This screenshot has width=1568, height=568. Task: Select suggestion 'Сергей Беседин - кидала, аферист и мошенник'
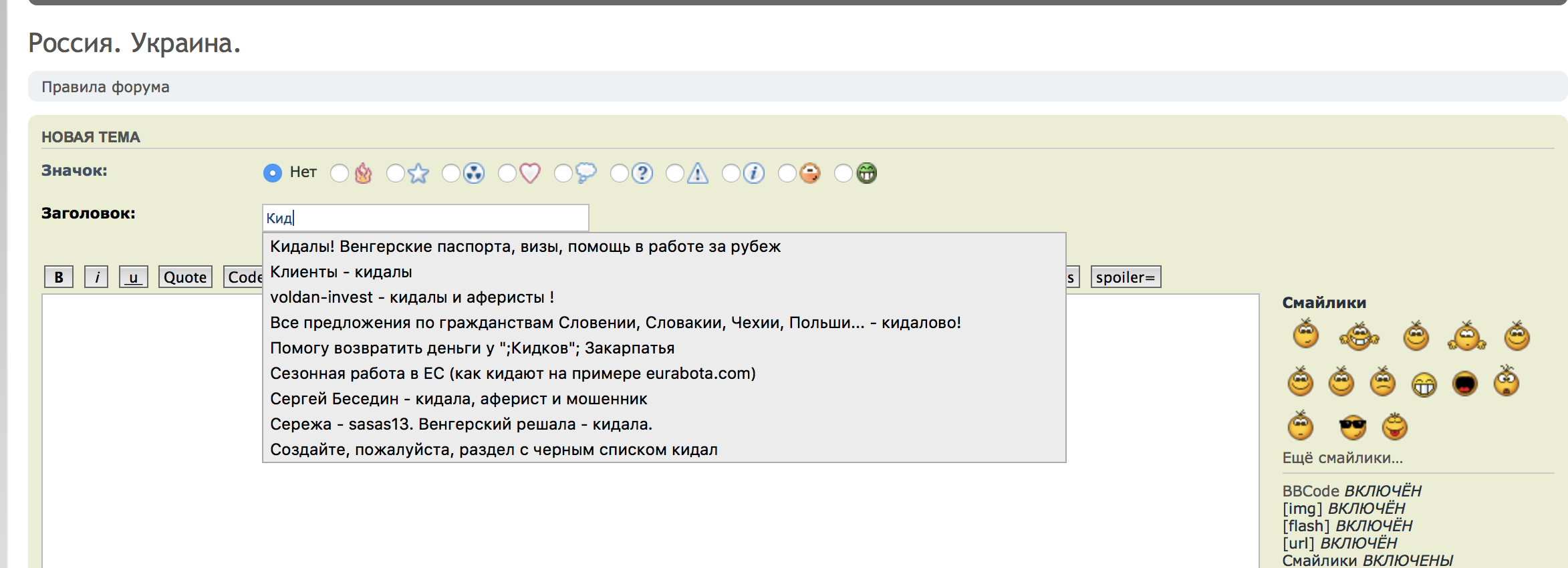459,399
